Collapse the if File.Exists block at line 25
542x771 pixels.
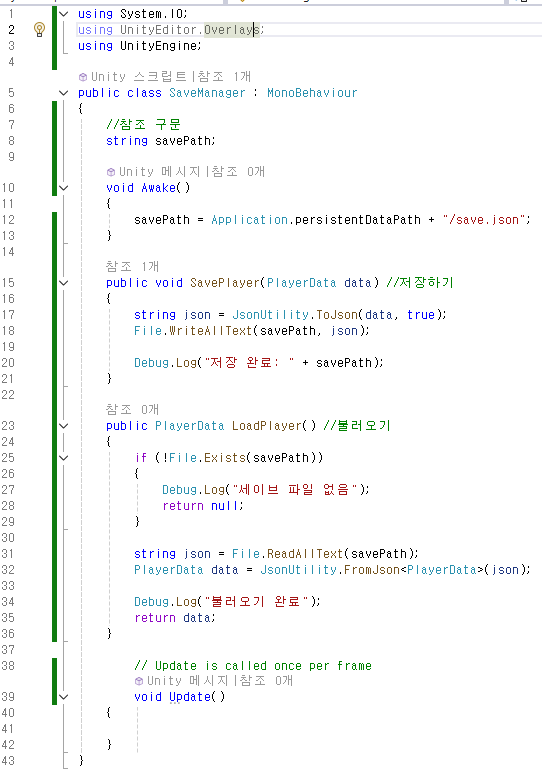63,457
